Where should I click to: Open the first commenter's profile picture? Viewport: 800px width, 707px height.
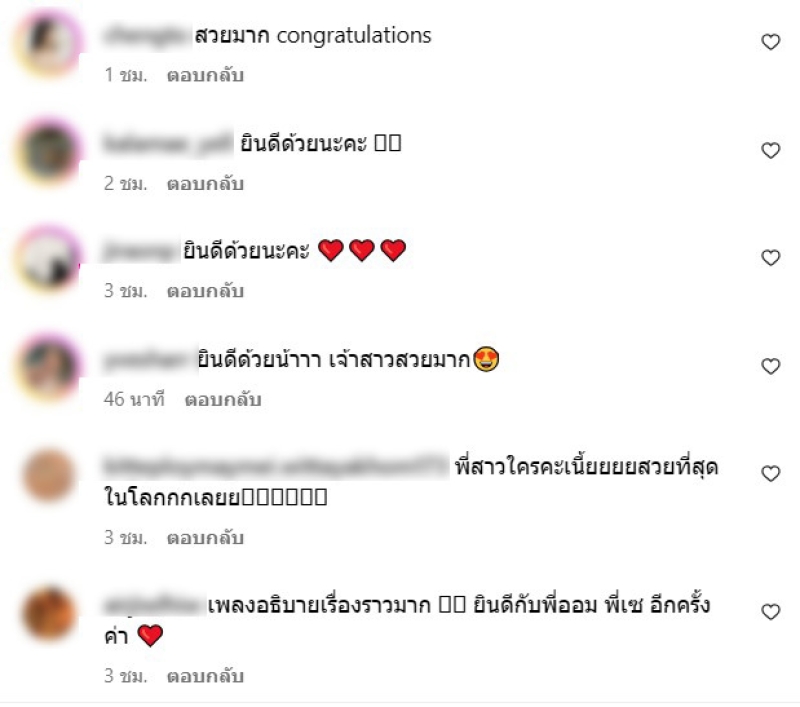coord(49,42)
